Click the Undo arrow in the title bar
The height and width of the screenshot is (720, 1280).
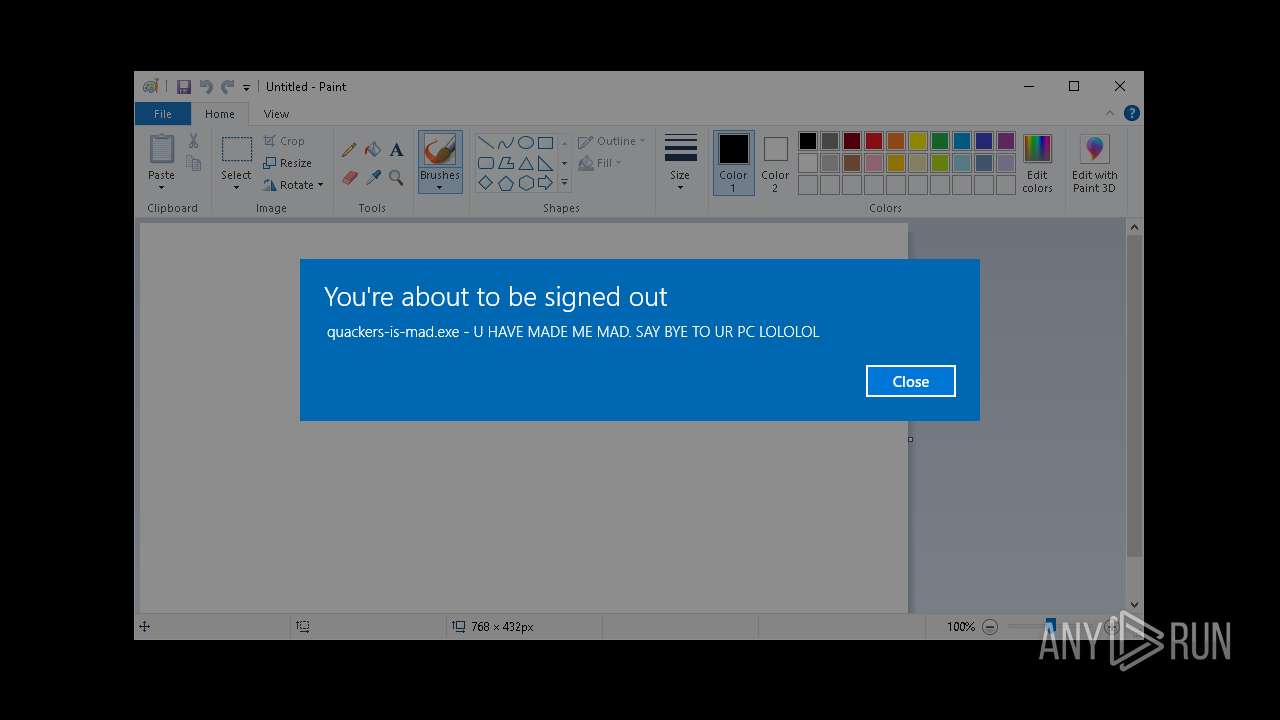tap(206, 87)
